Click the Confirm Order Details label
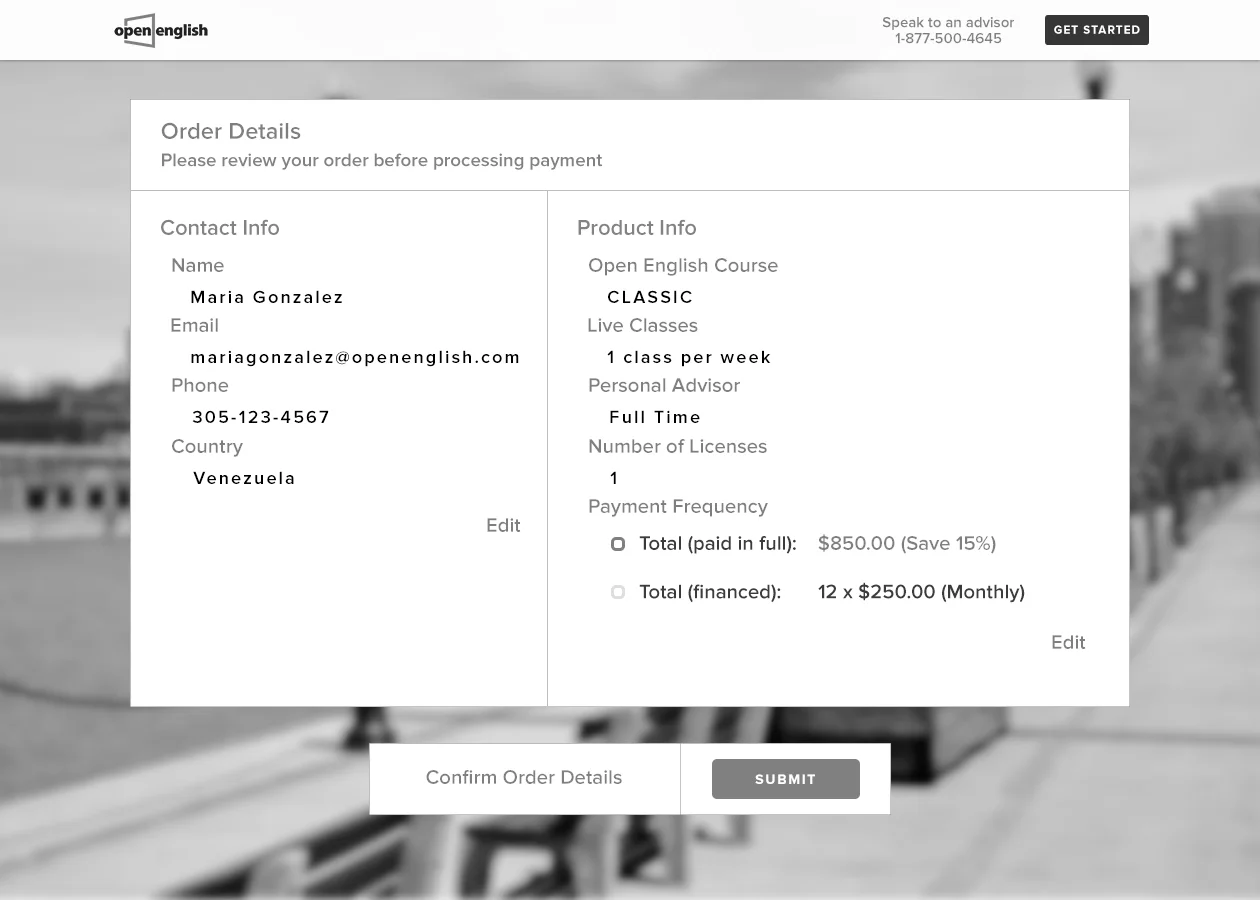The image size is (1260, 900). click(524, 777)
